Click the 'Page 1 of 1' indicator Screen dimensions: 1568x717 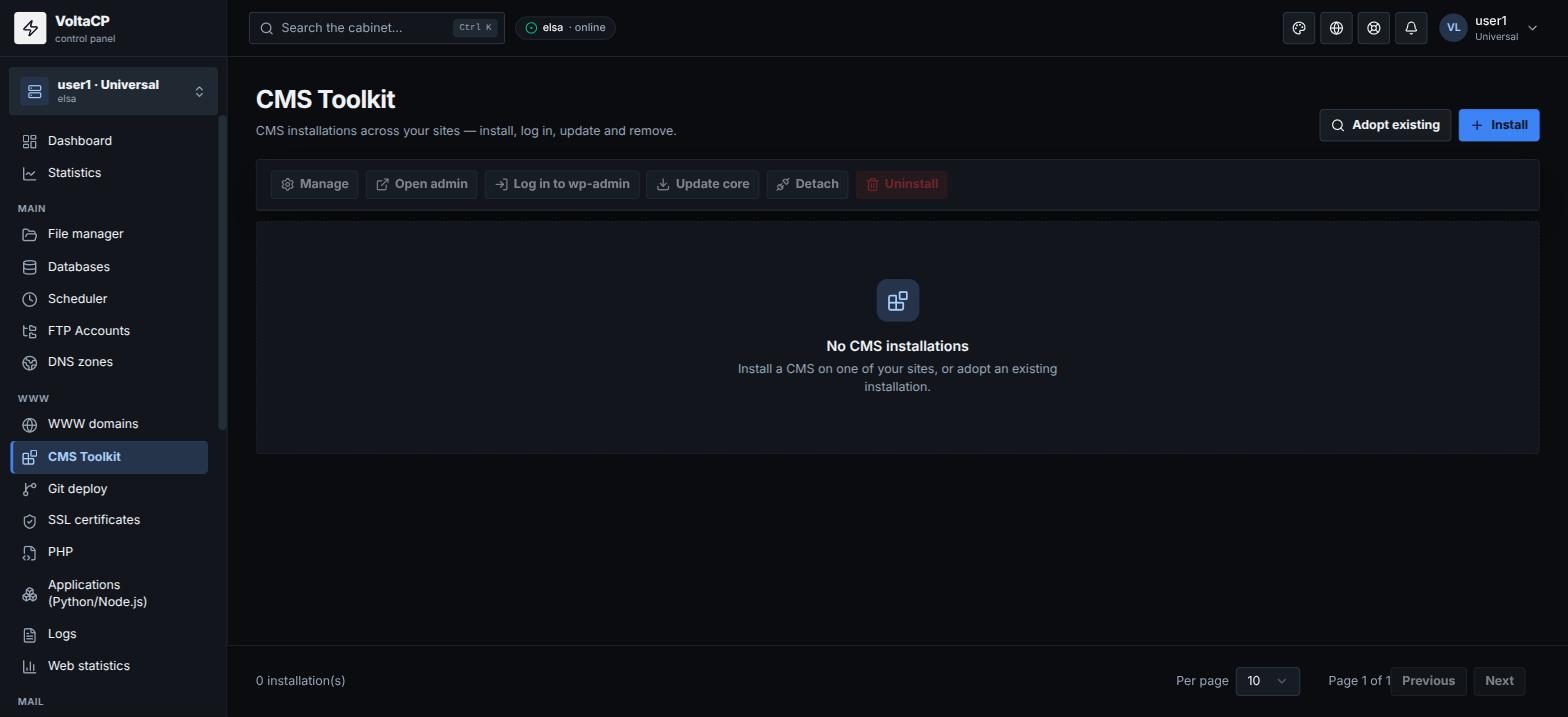(1359, 681)
